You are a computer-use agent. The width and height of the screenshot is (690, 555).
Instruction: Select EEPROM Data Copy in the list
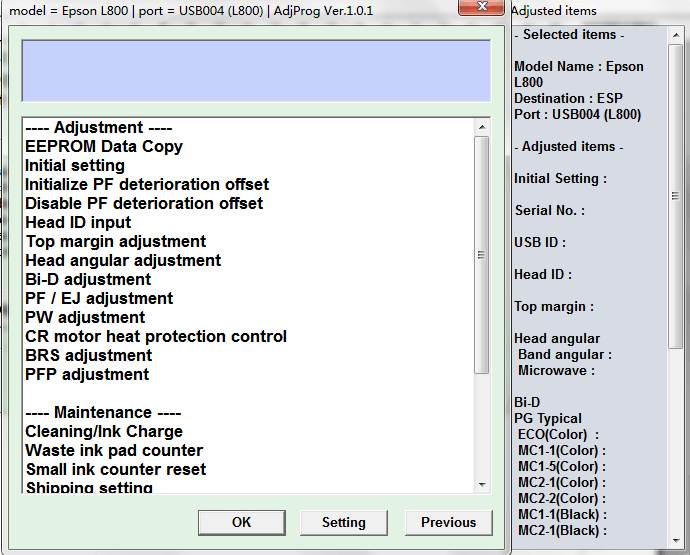coord(104,147)
